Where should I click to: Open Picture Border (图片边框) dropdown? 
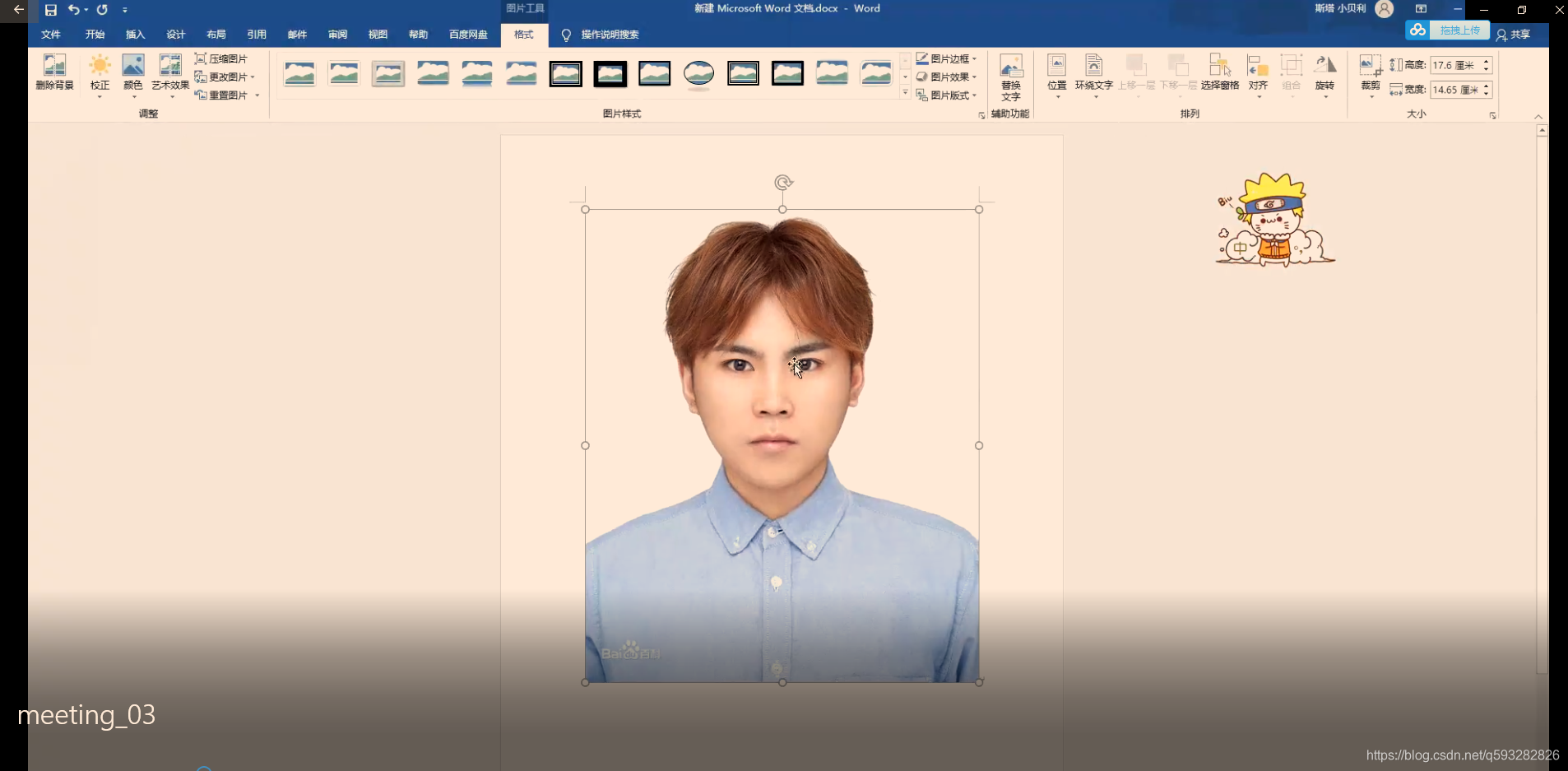coord(946,58)
